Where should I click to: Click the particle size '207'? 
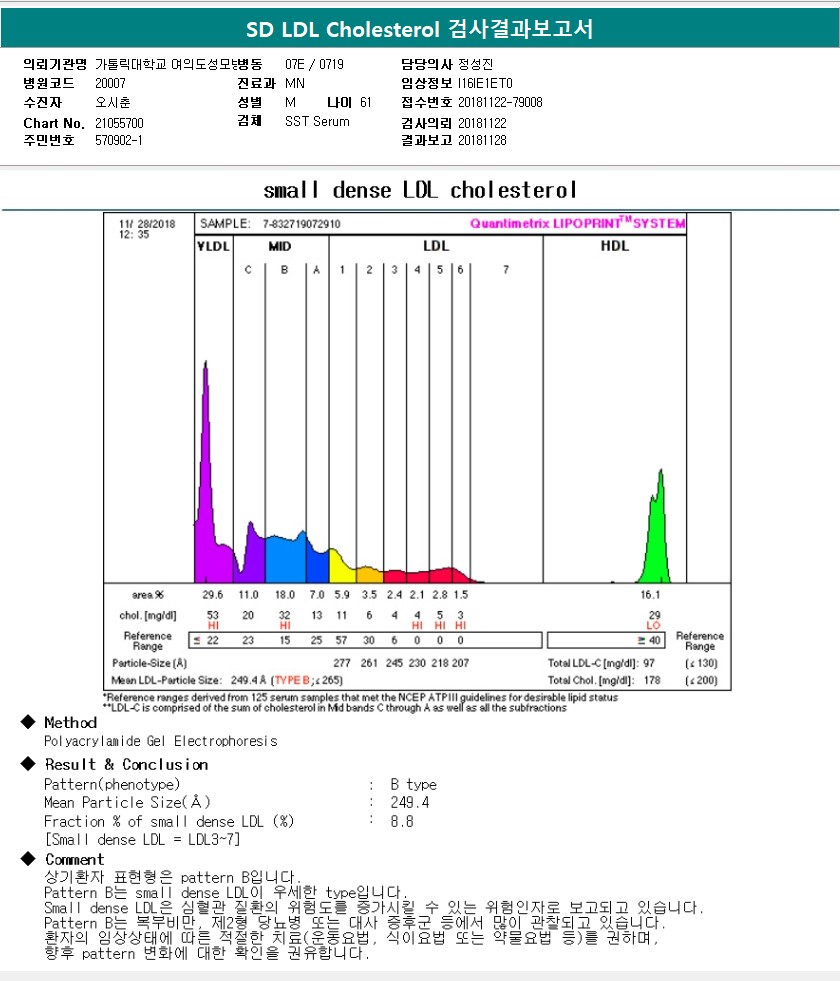coord(460,663)
